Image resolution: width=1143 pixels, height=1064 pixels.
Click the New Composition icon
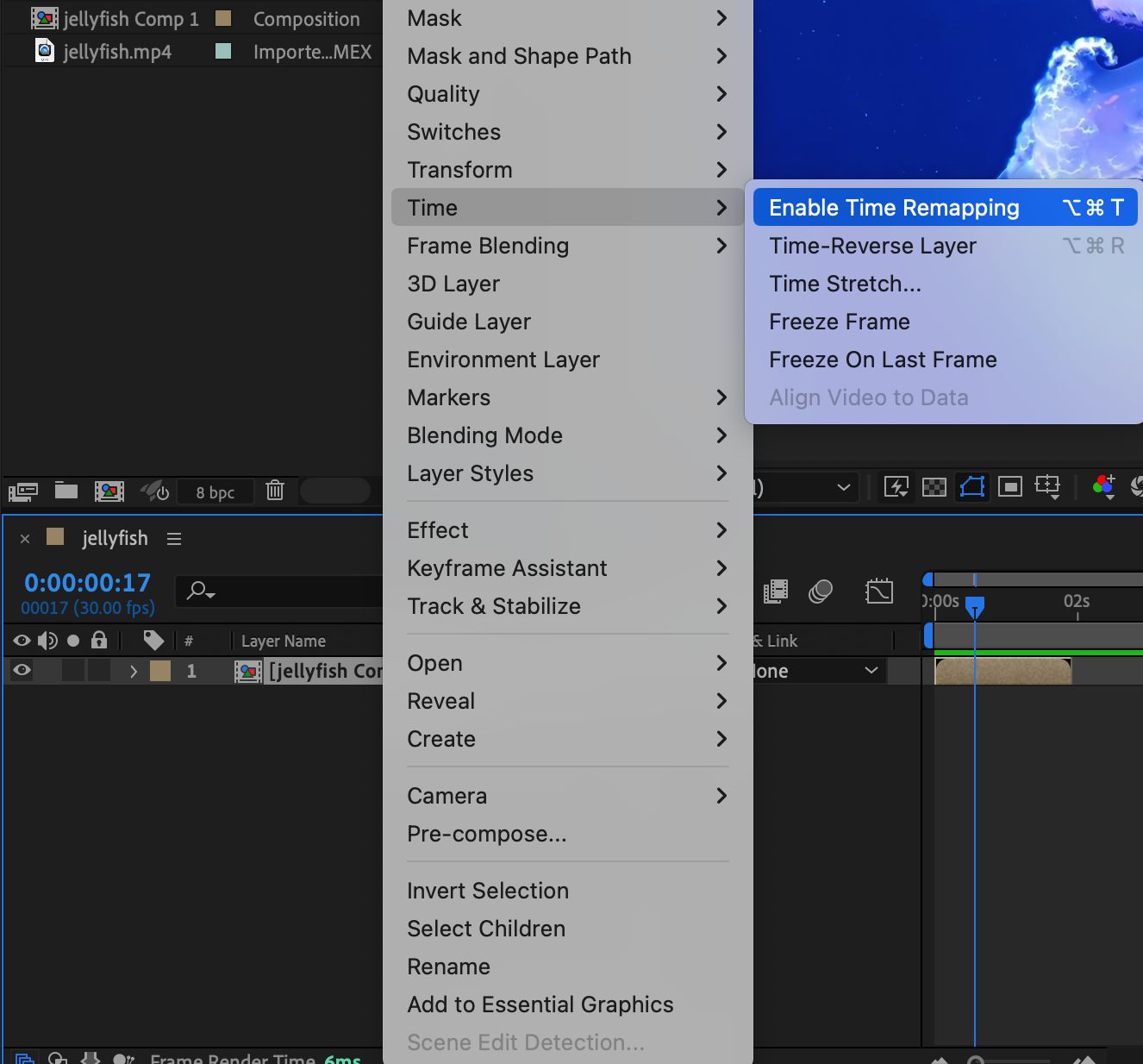109,491
